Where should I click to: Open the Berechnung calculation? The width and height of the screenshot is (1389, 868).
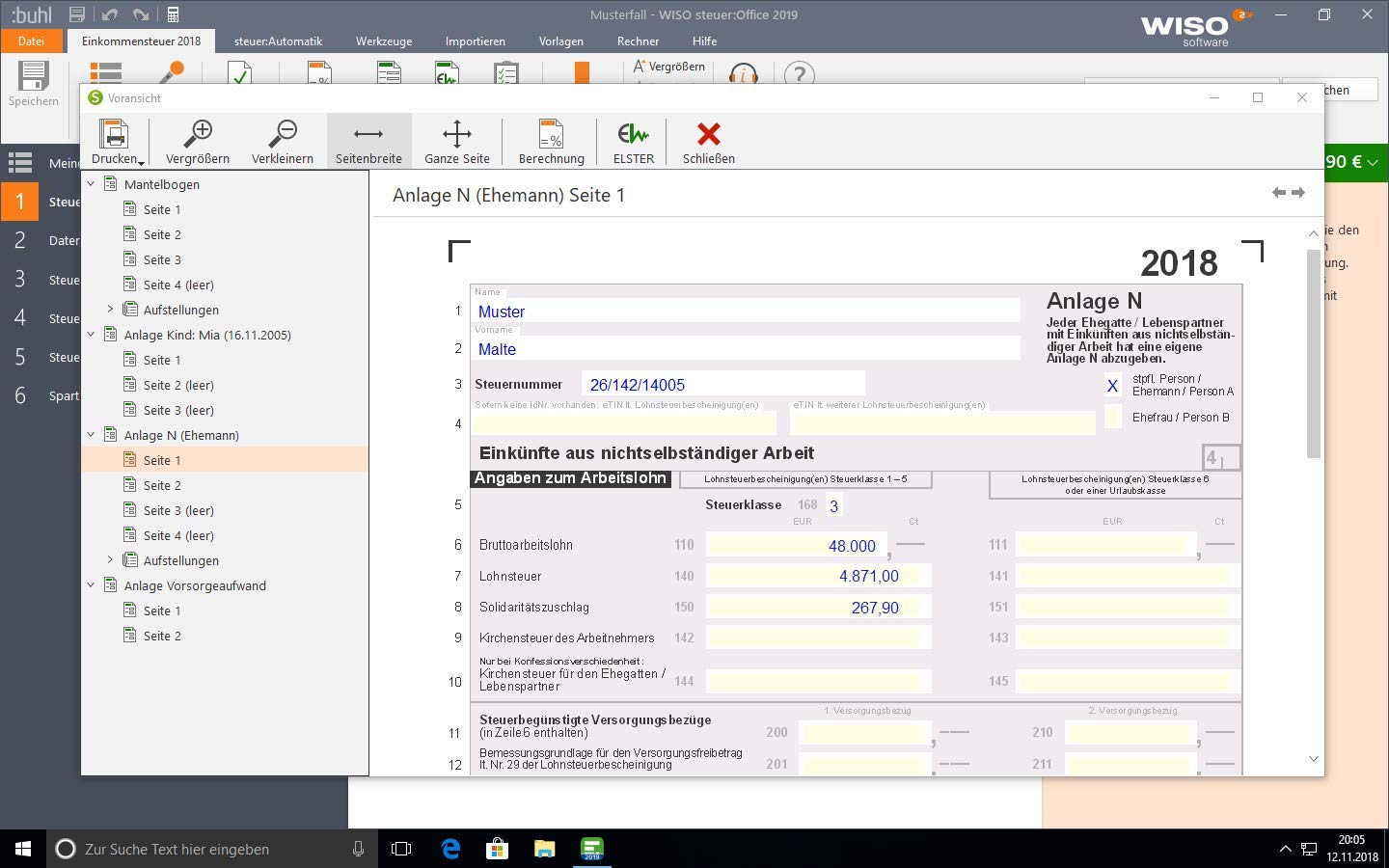[x=551, y=141]
